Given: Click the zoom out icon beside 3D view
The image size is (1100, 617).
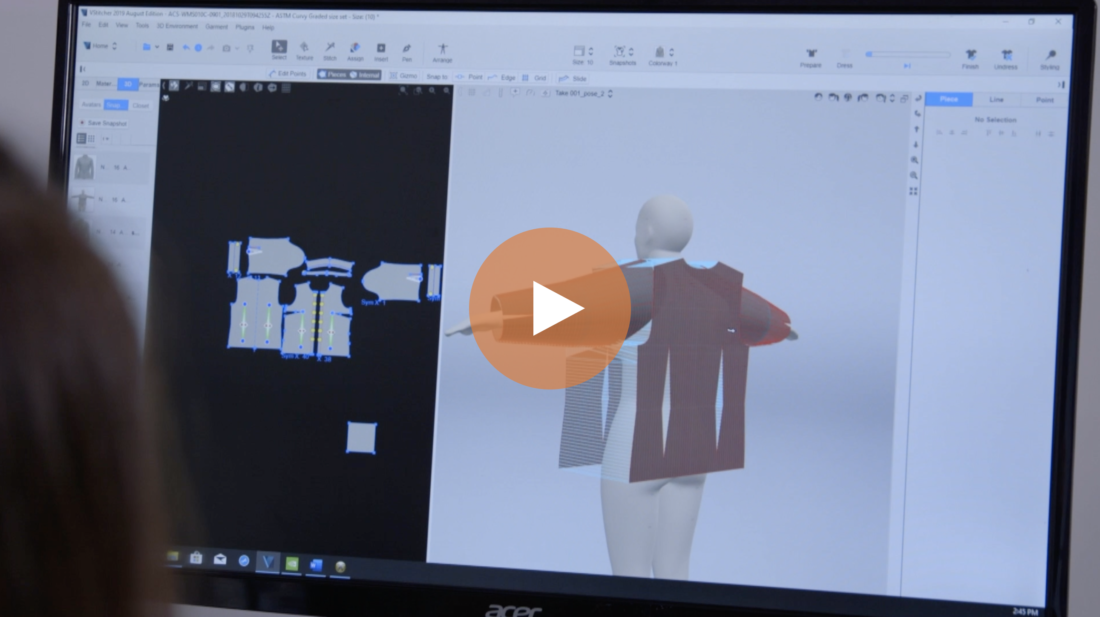Looking at the screenshot, I should [x=913, y=176].
